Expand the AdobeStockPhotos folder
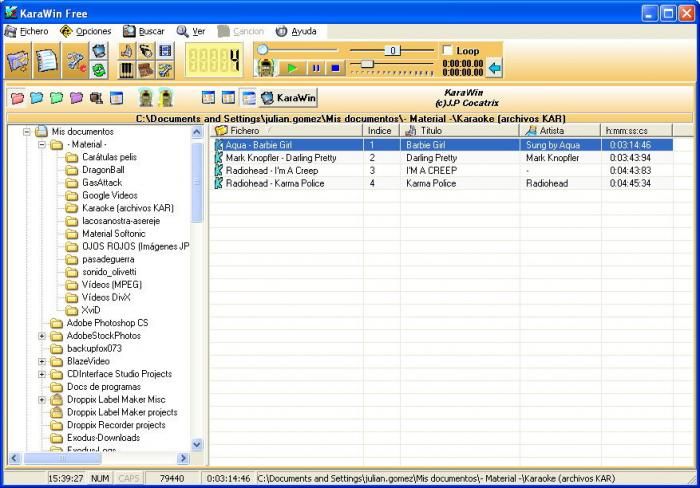This screenshot has height=488, width=700. pyautogui.click(x=43, y=336)
